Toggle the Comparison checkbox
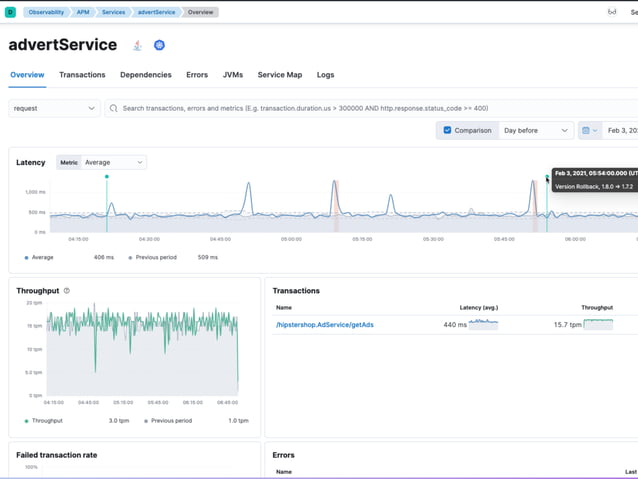Viewport: 638px width, 479px height. click(x=448, y=130)
